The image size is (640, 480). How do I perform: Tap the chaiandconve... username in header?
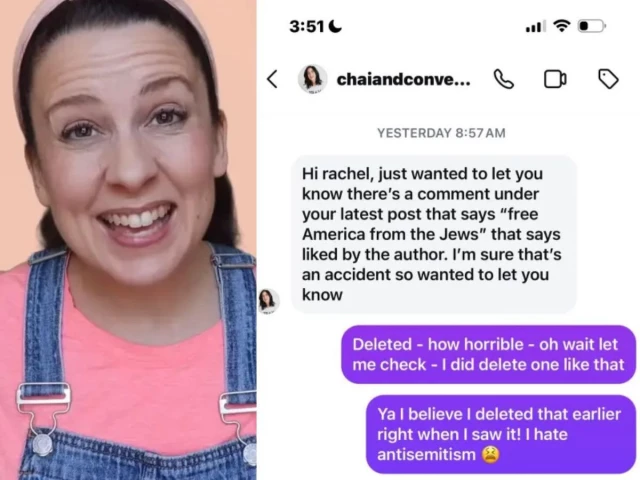click(403, 79)
